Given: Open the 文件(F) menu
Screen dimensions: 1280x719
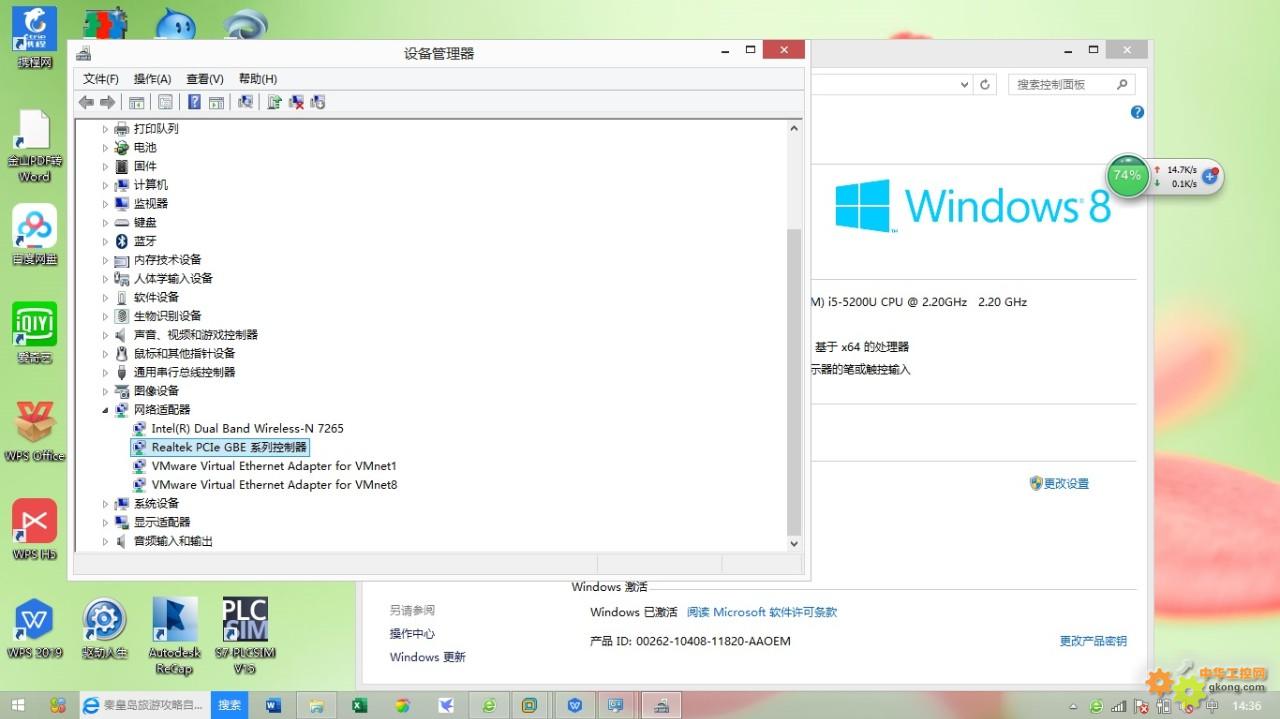Looking at the screenshot, I should click(x=100, y=79).
